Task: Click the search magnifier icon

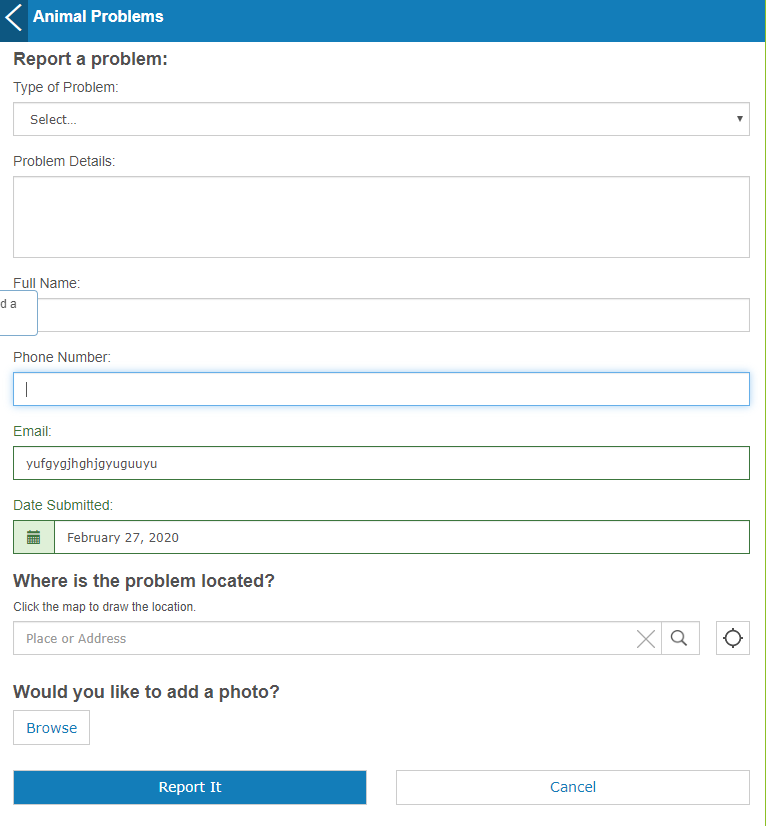Action: [x=680, y=638]
